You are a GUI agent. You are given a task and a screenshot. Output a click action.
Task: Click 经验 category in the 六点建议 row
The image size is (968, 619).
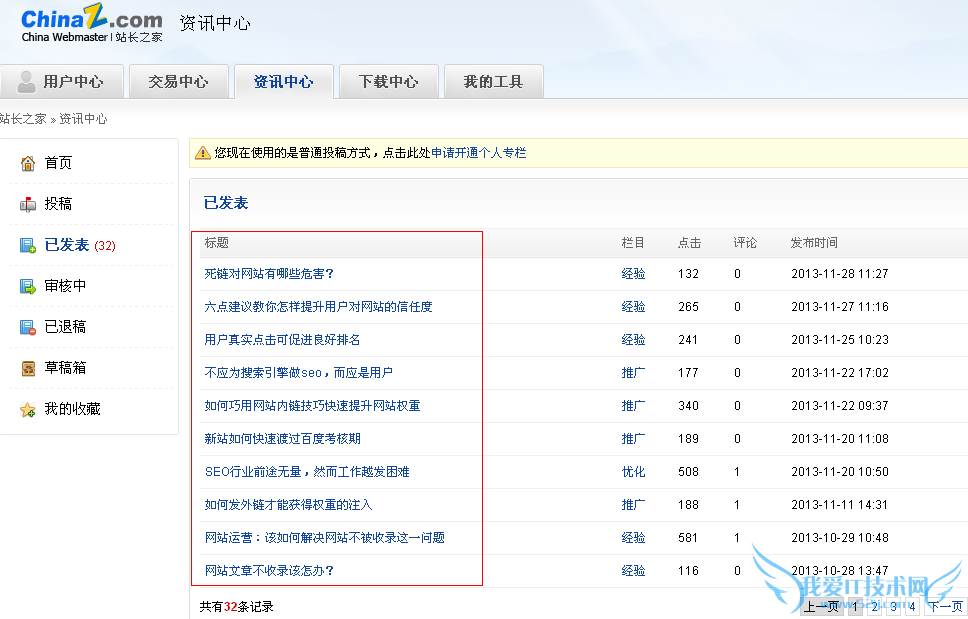coord(633,307)
